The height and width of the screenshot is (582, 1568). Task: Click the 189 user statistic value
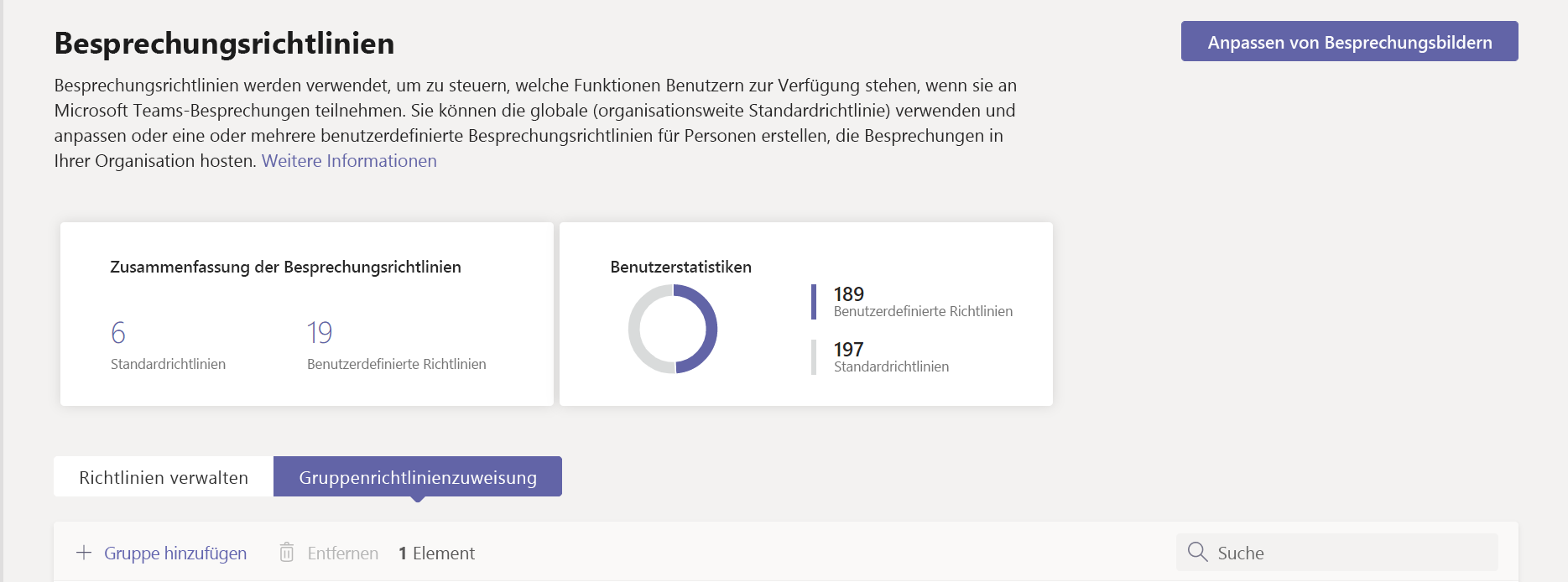(x=848, y=294)
